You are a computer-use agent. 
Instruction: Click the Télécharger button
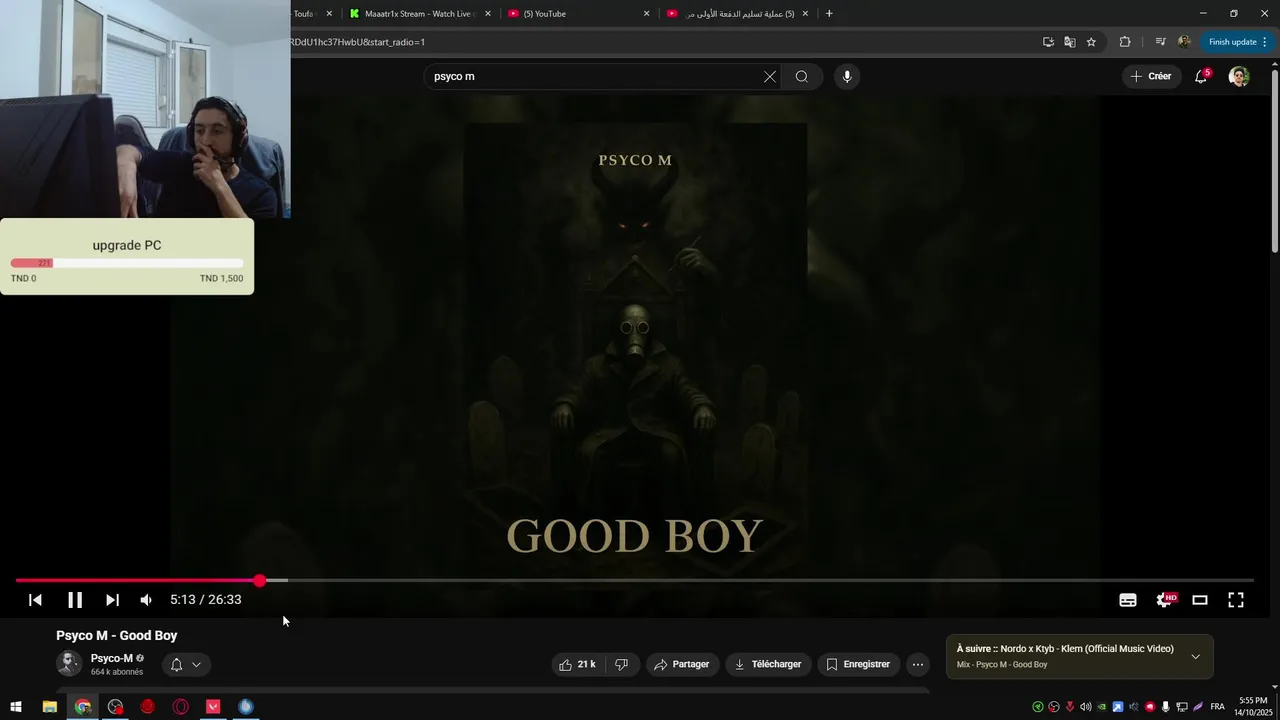768,664
